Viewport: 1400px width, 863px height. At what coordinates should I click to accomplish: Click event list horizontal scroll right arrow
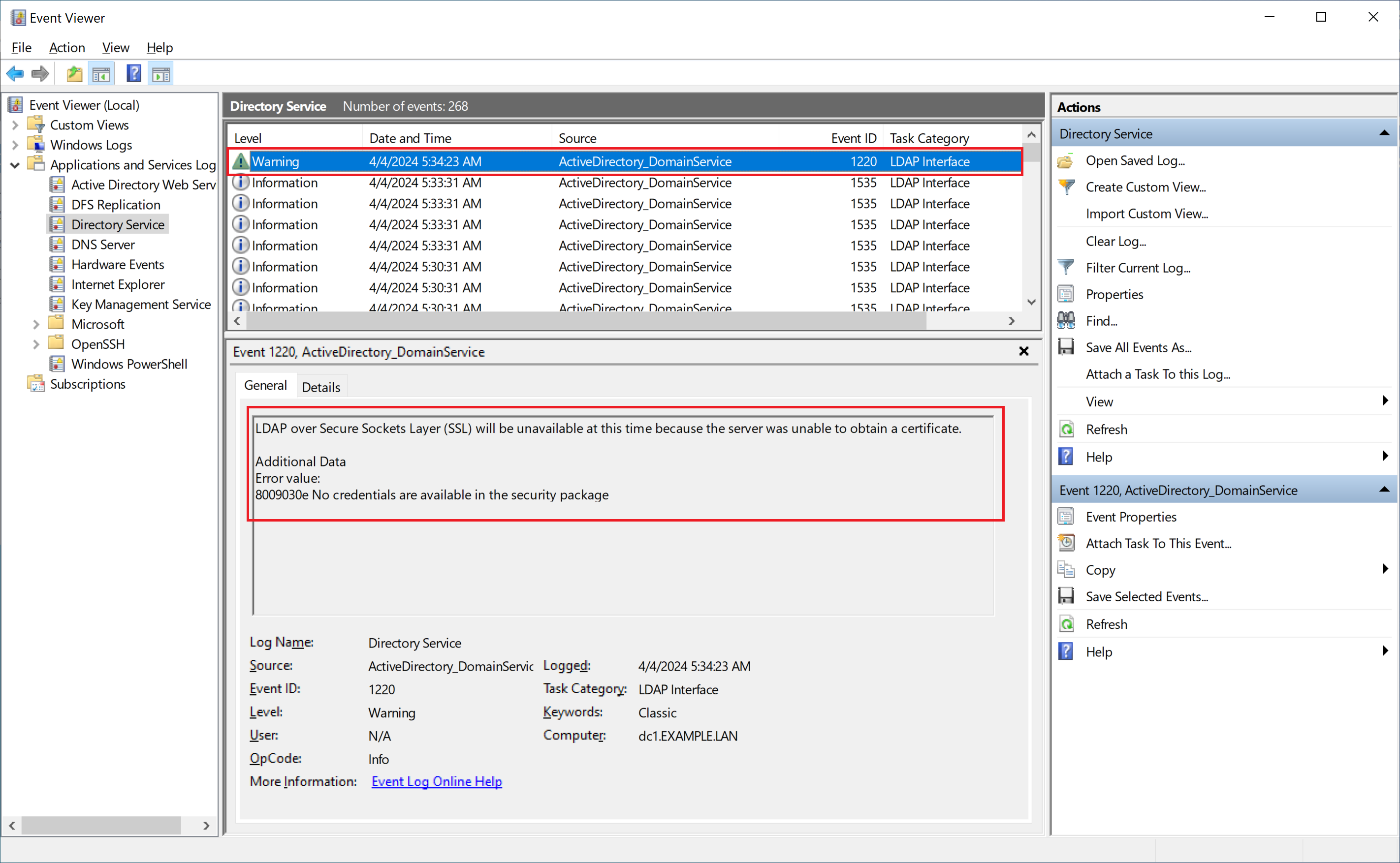pos(1012,321)
